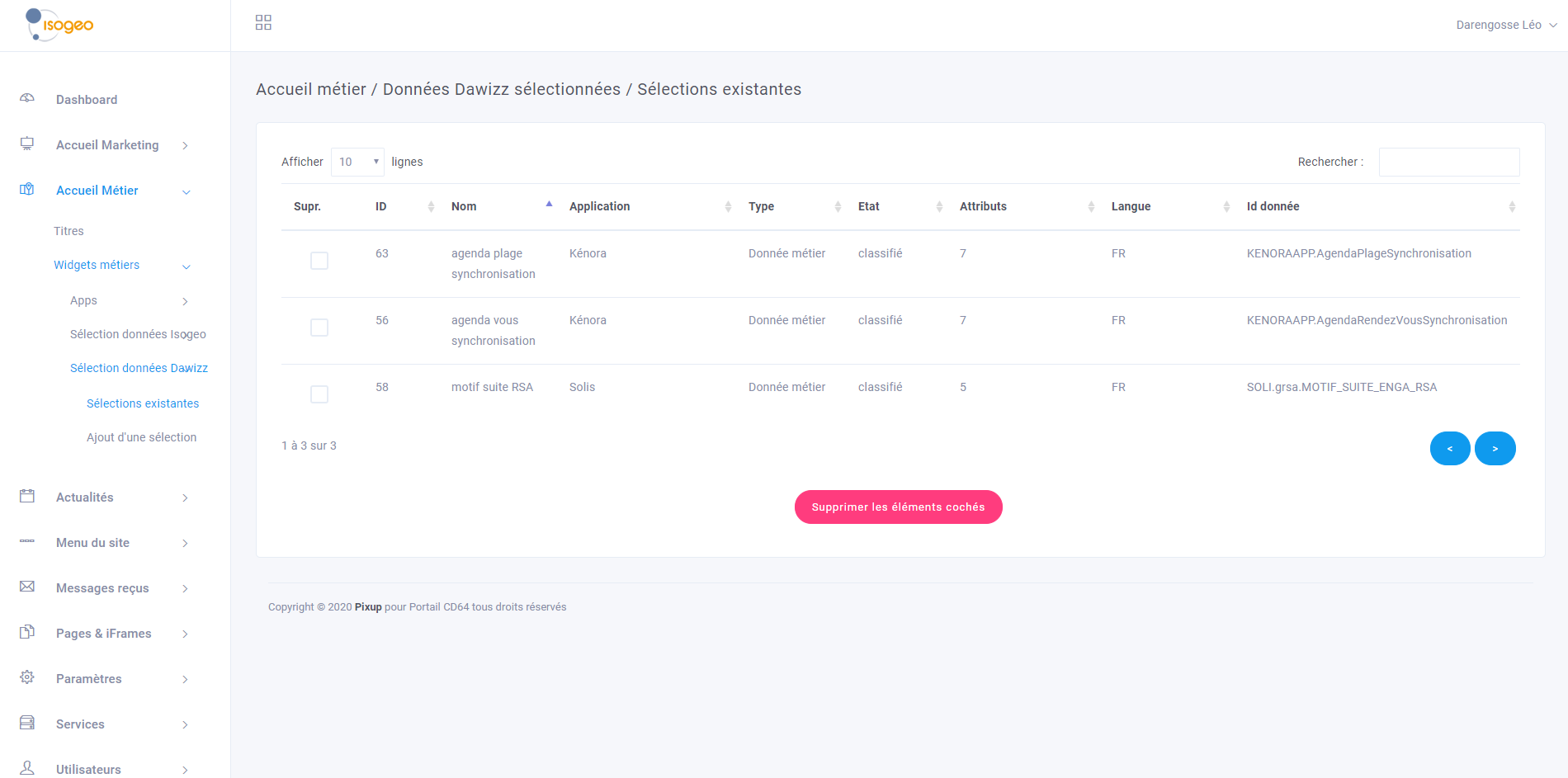1568x778 pixels.
Task: Sort by Id donnée column arrows
Action: [1512, 206]
